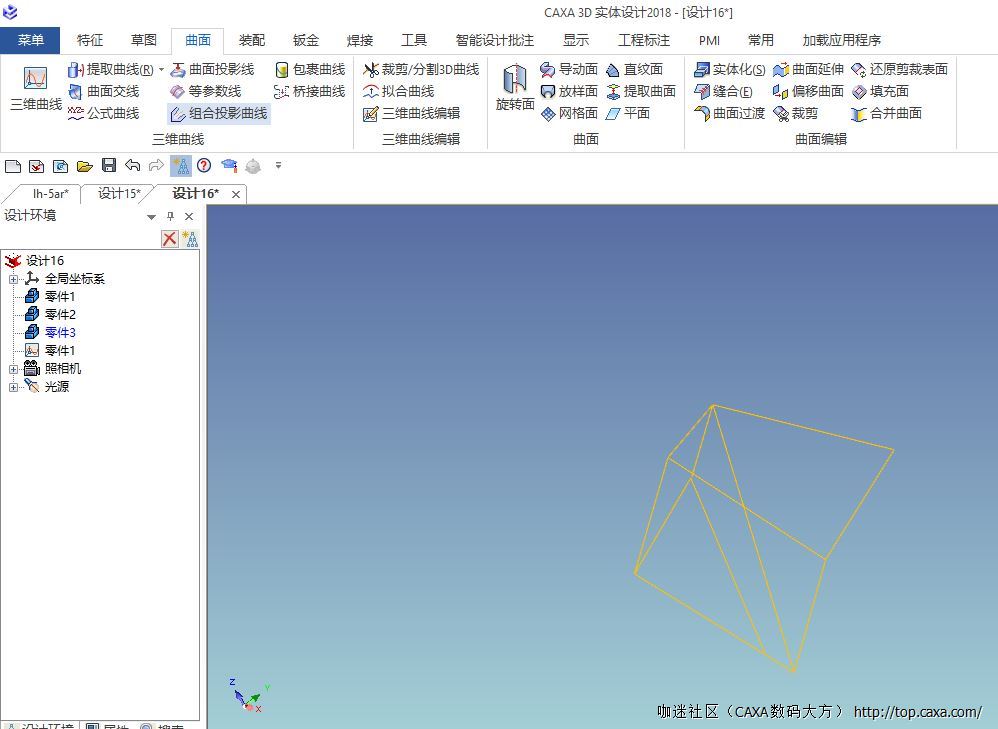Activate 组合投影曲线 tool
Viewport: 998px width, 729px height.
click(219, 113)
